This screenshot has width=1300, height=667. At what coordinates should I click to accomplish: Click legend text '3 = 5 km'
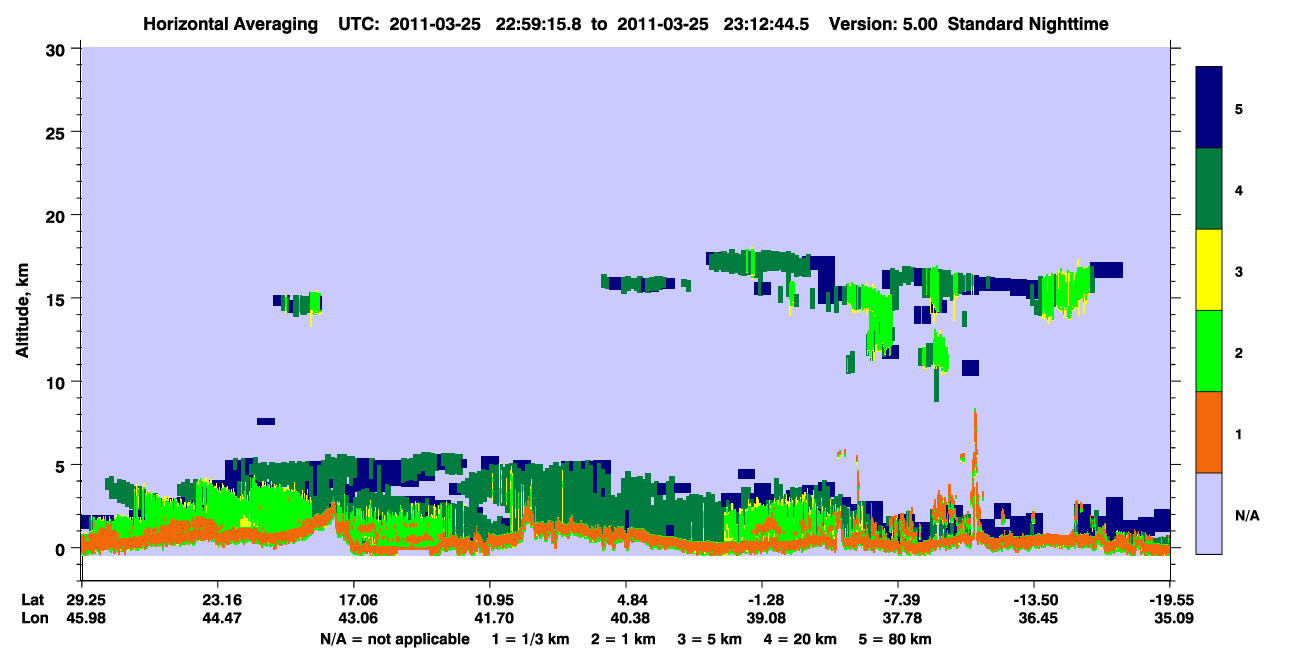[x=709, y=639]
